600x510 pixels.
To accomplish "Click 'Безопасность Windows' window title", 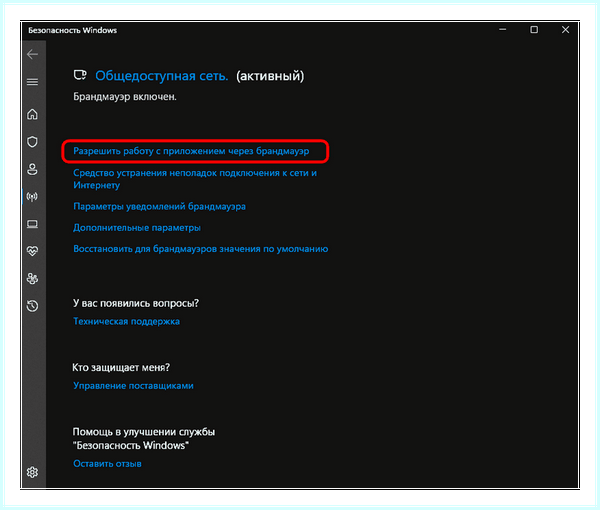I will point(73,30).
